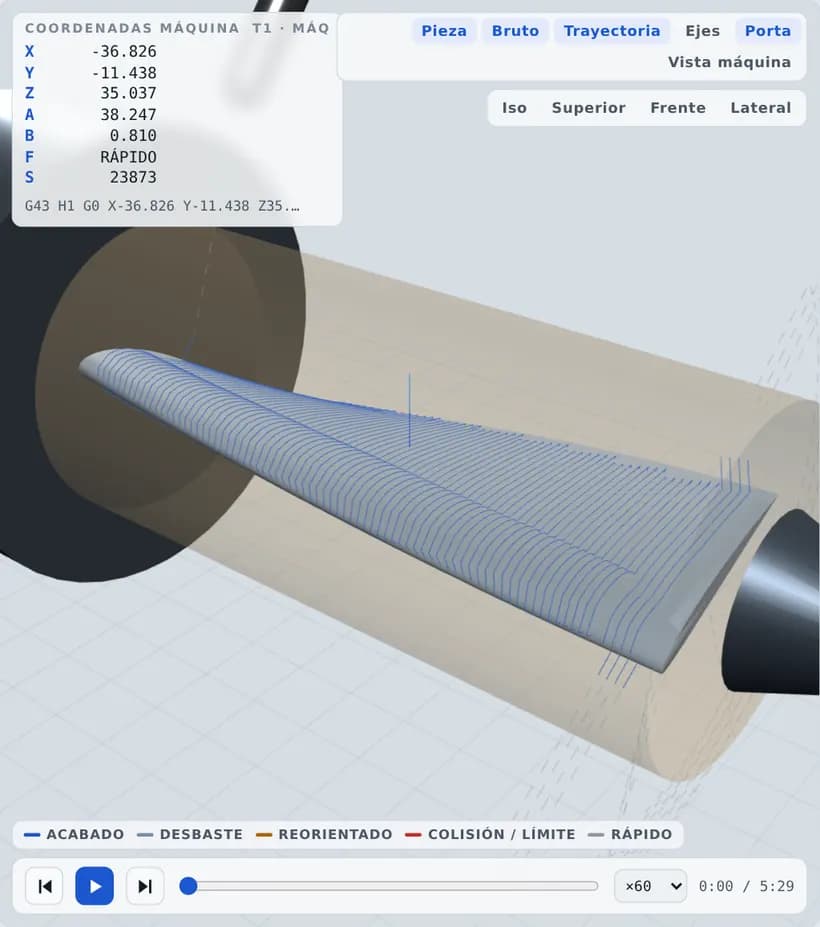The image size is (820, 927).
Task: Switch on Vista máquina mode
Action: tap(730, 62)
